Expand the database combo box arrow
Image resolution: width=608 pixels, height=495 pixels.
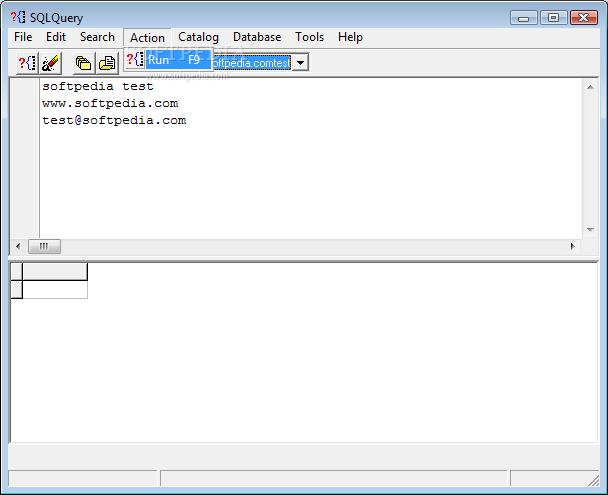pos(300,62)
